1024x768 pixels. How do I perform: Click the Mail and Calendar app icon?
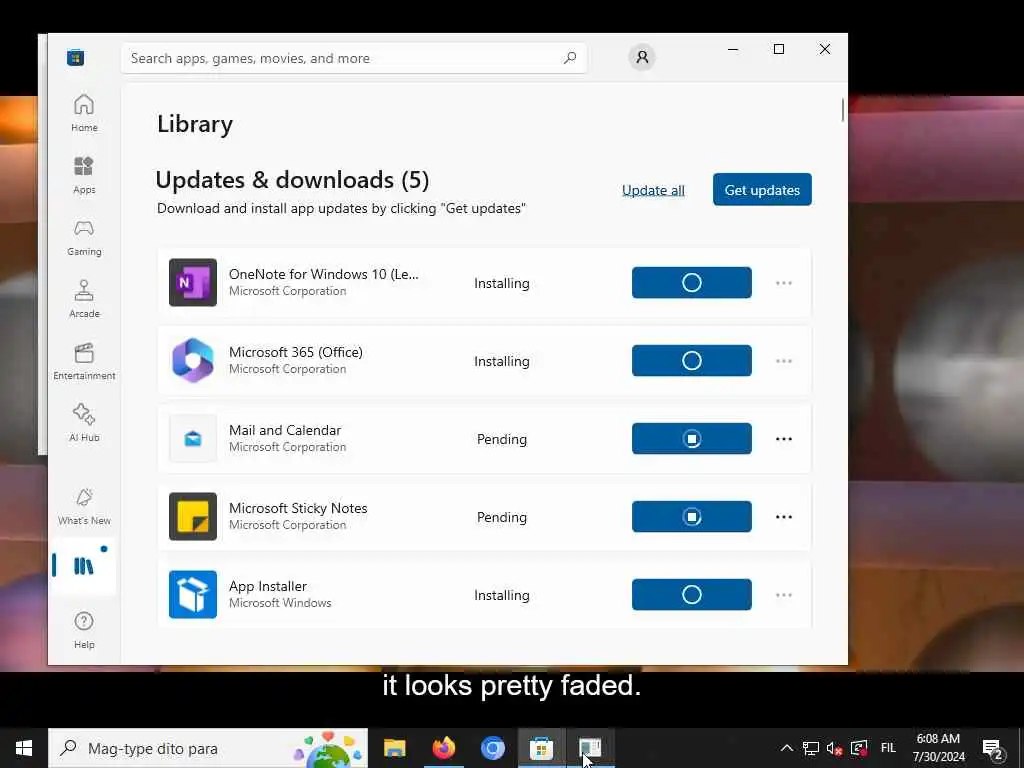193,439
